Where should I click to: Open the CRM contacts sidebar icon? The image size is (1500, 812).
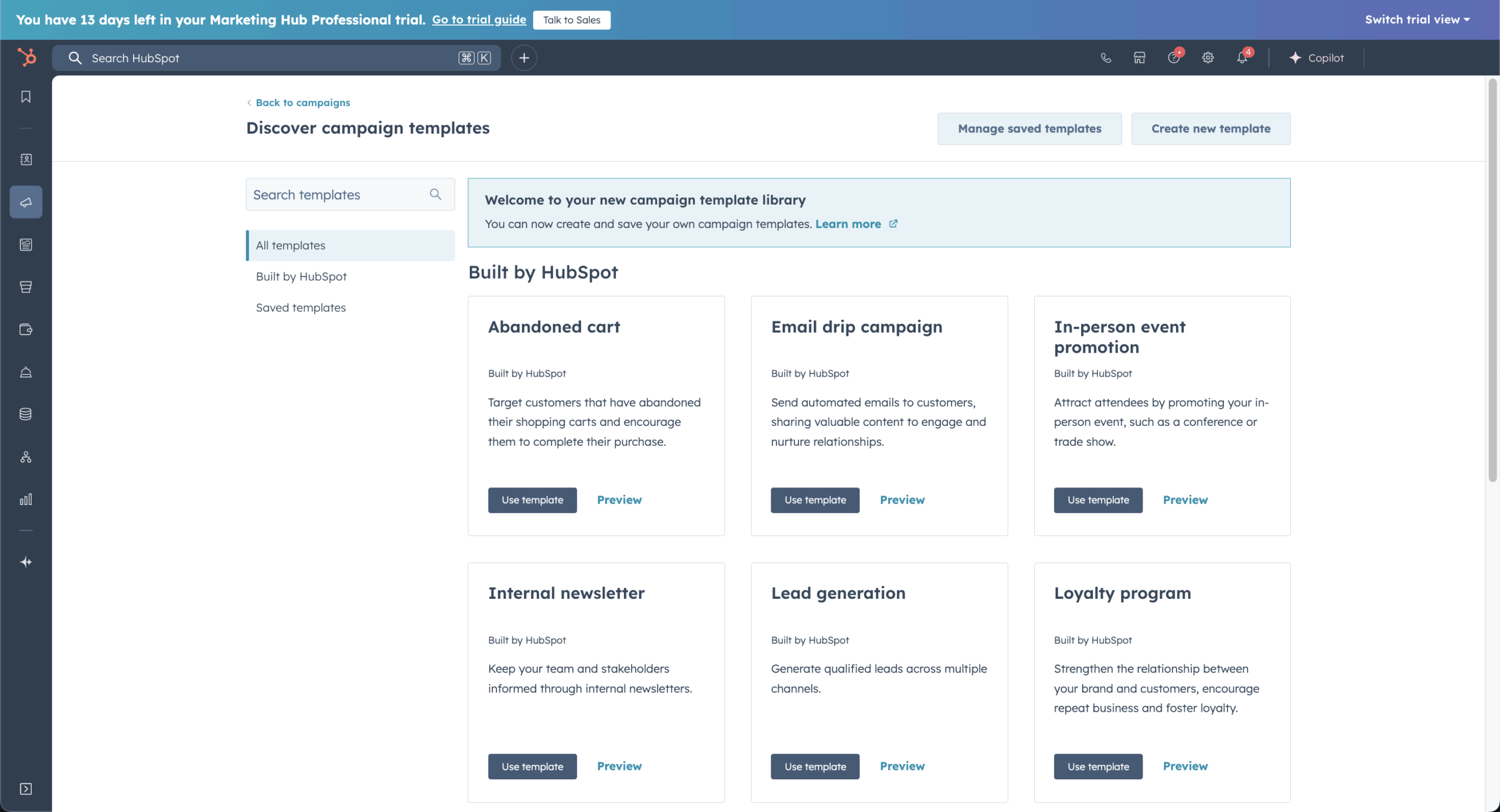pyautogui.click(x=26, y=159)
